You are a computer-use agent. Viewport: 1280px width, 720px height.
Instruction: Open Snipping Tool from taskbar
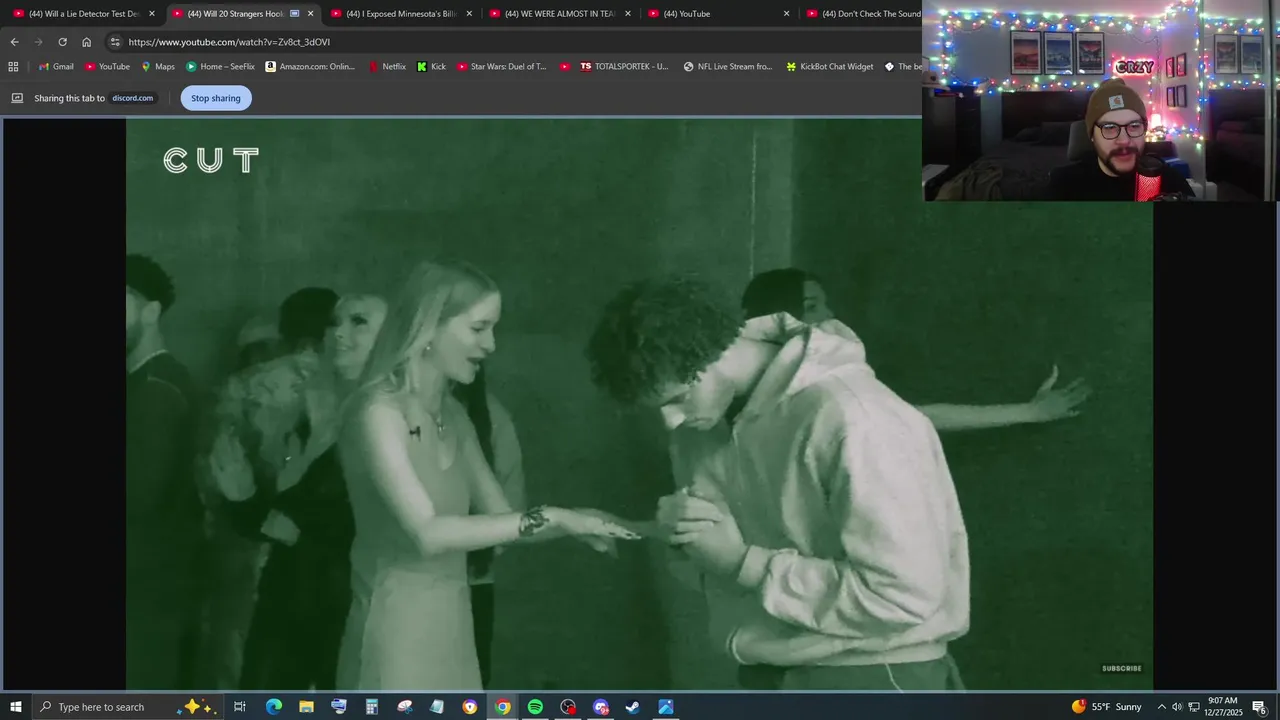404,707
